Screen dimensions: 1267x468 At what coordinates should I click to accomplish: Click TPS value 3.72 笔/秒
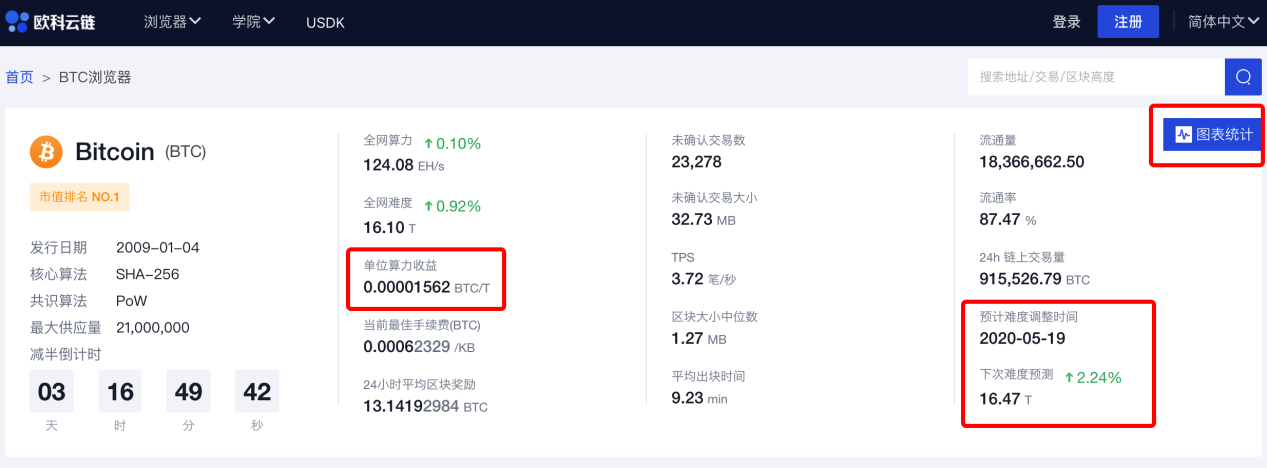pos(703,278)
